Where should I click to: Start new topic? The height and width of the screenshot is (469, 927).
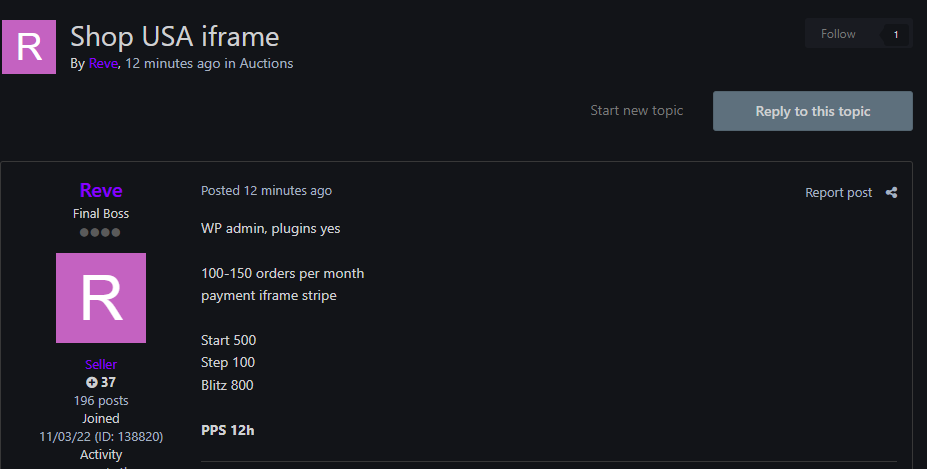click(x=637, y=111)
